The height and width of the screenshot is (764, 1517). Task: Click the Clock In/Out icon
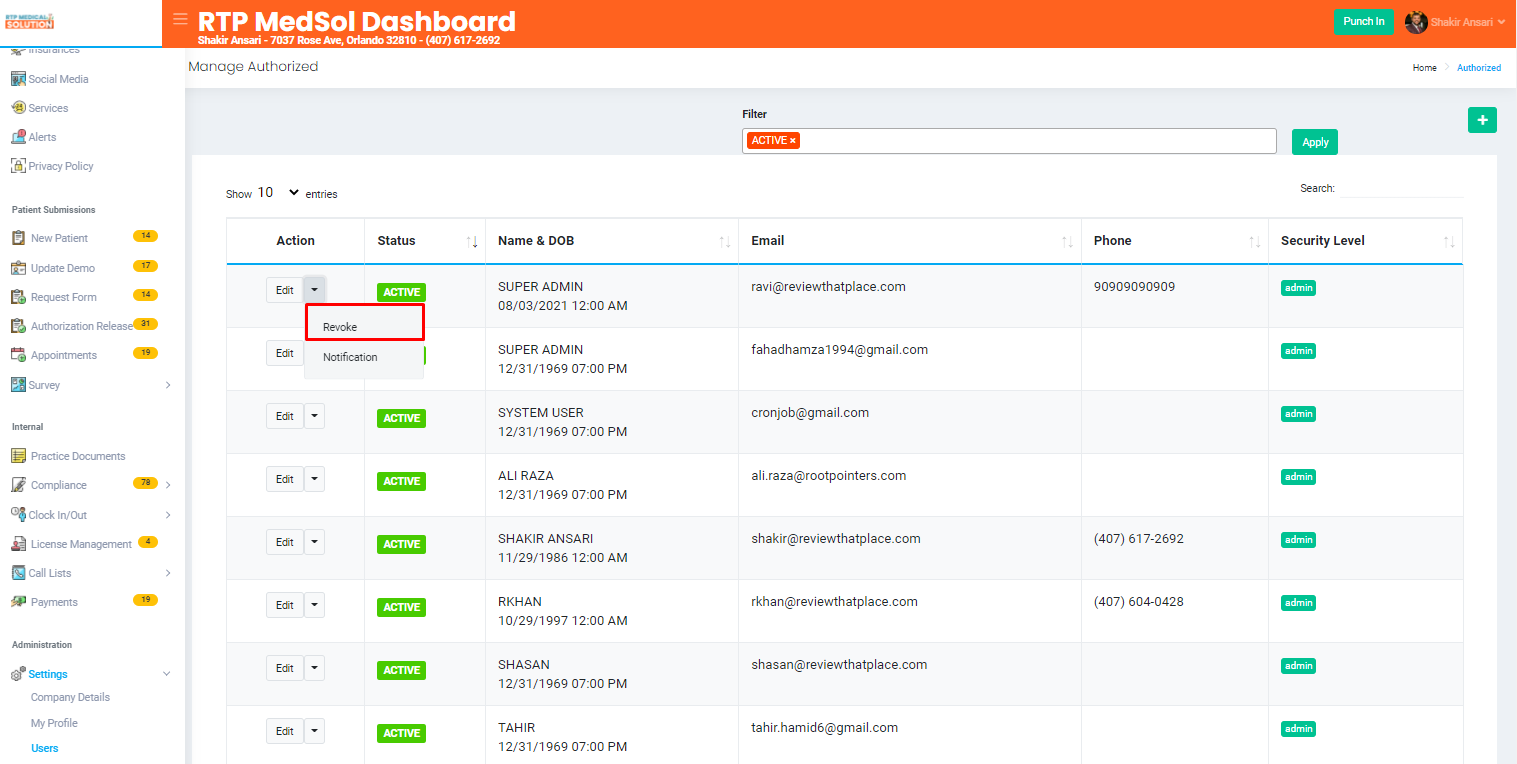18,514
